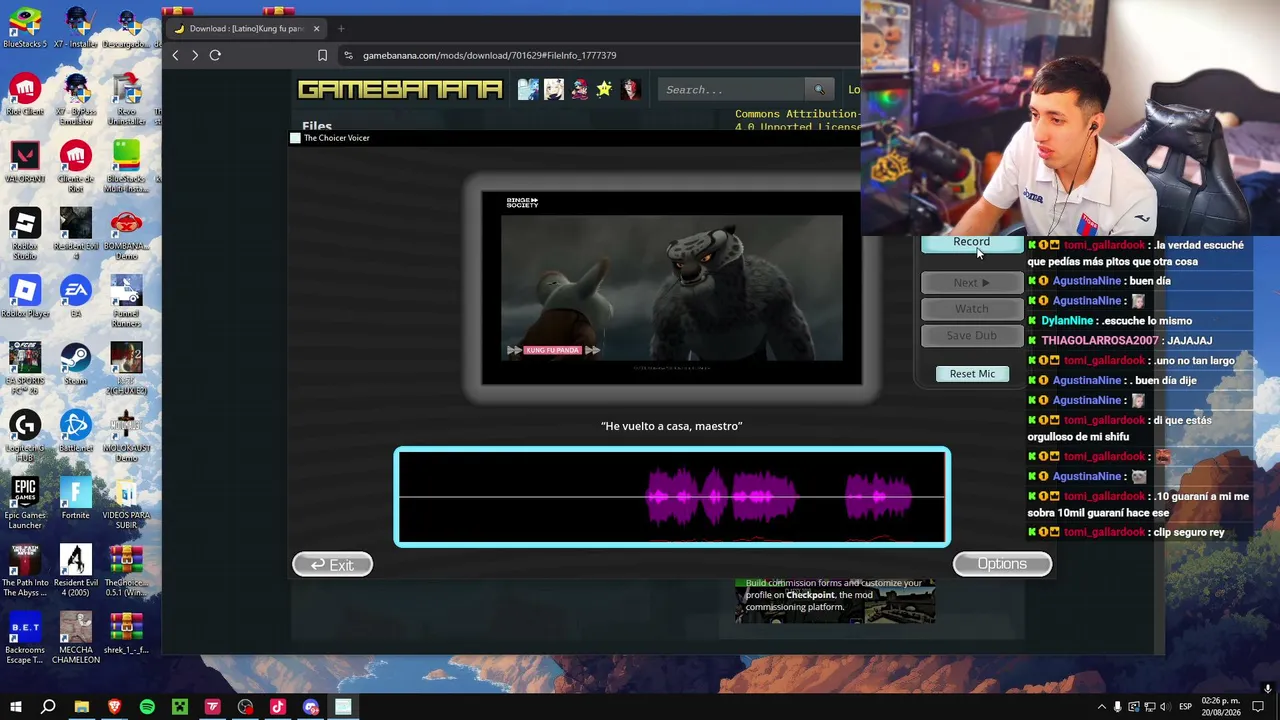Screen dimensions: 1280x720
Task: Click the red-haired character icon on GameBanana
Action: (x=630, y=90)
